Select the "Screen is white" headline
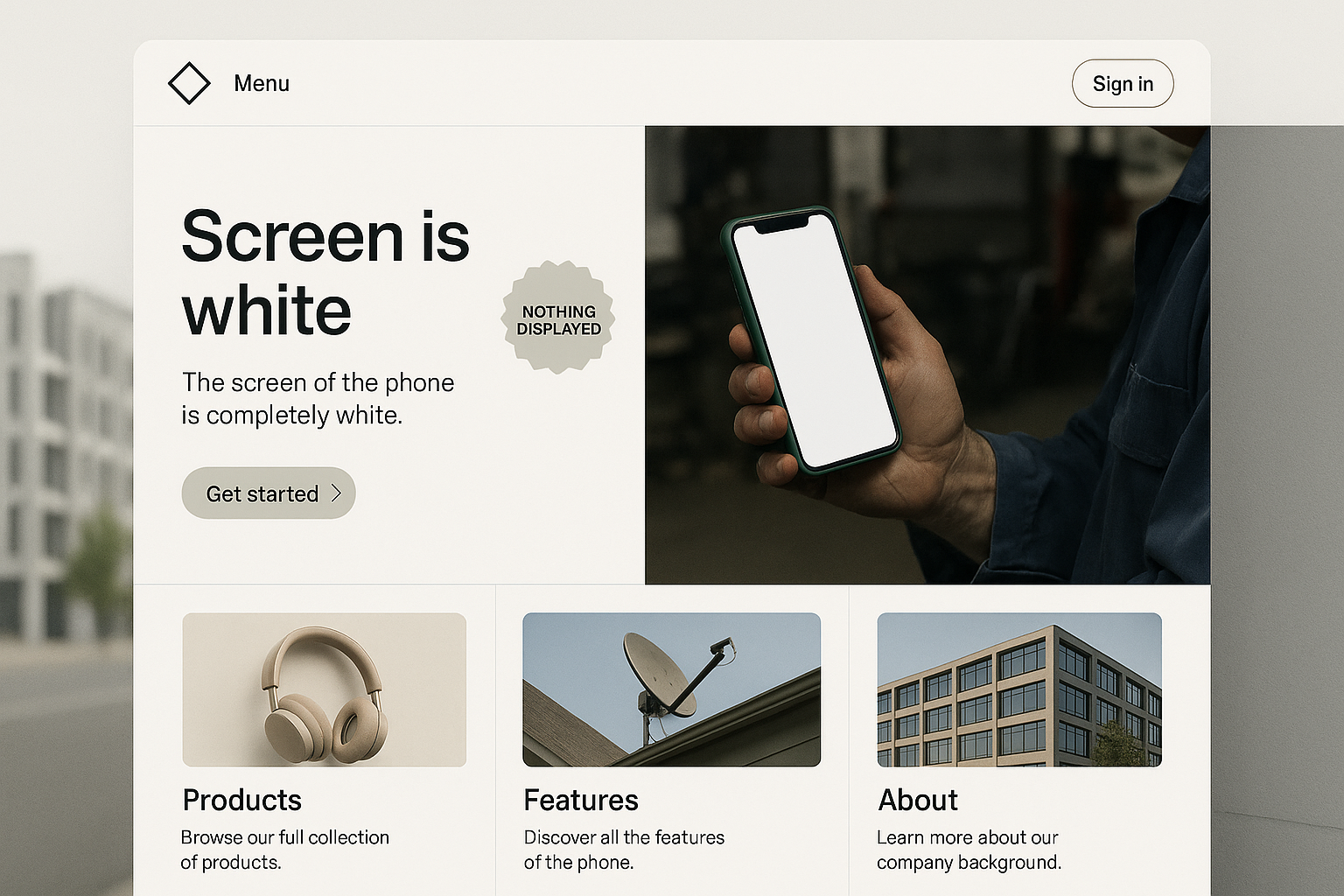The height and width of the screenshot is (896, 1344). [325, 272]
